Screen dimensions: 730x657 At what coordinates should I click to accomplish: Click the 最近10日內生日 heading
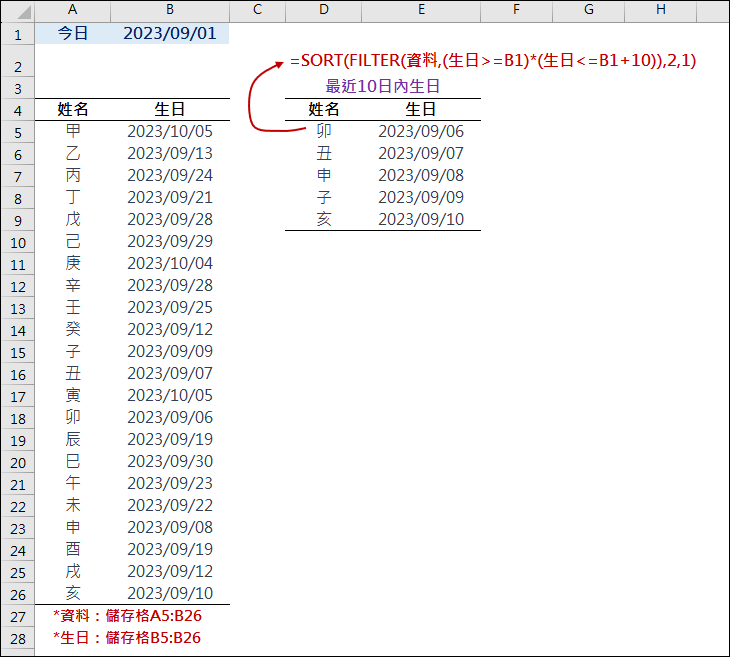[x=383, y=86]
